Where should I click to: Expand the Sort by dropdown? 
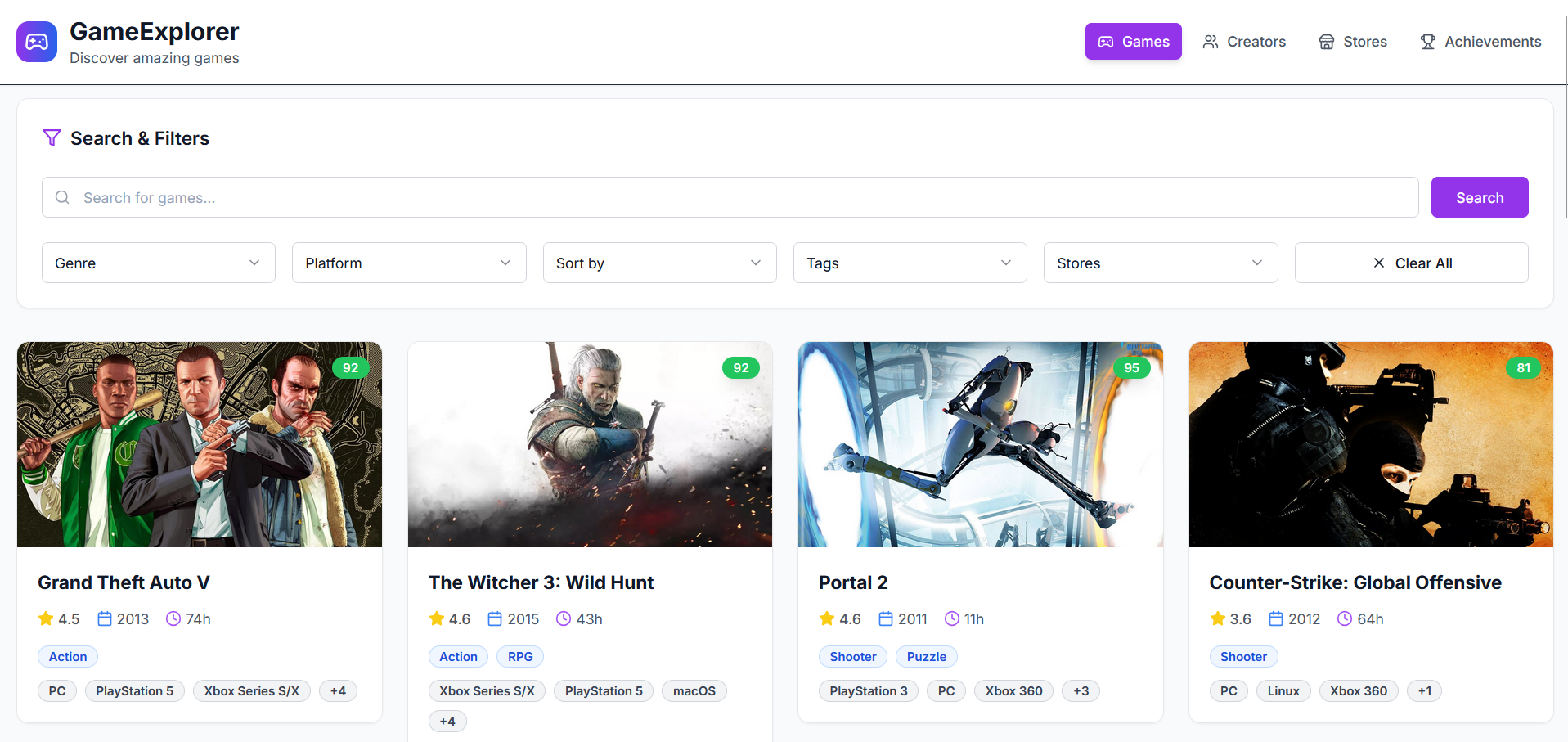coord(660,263)
